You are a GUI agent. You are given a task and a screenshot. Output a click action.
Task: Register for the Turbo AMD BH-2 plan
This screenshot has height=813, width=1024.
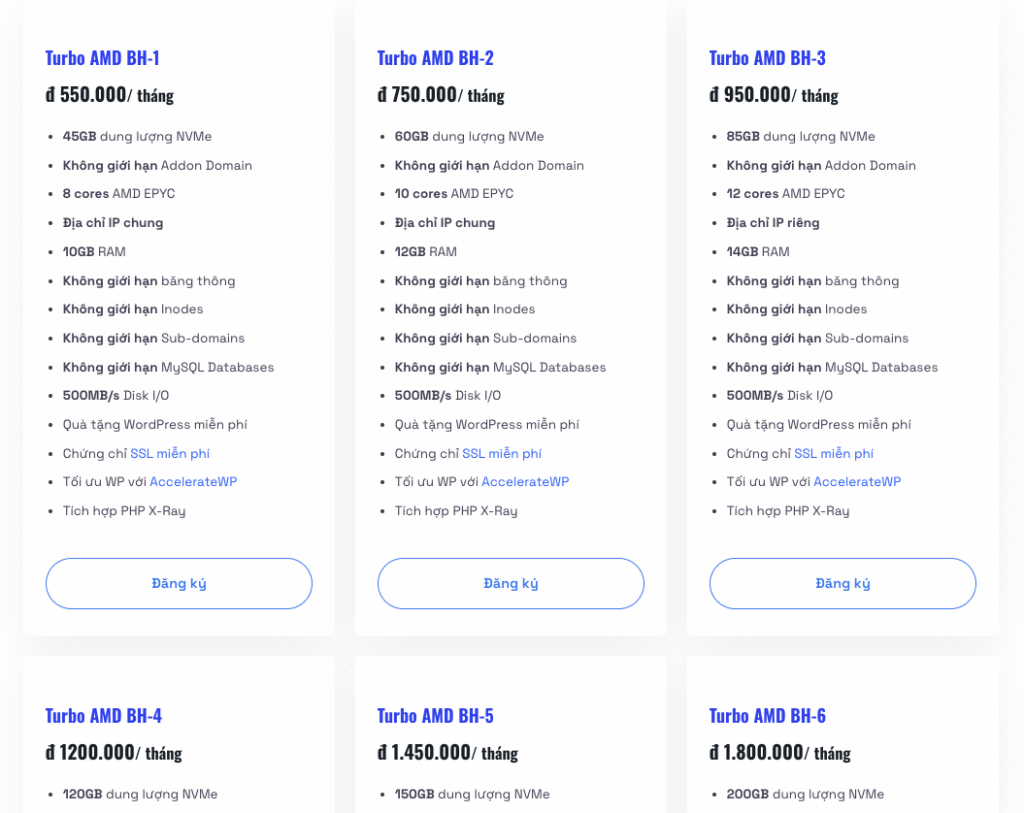click(x=511, y=583)
